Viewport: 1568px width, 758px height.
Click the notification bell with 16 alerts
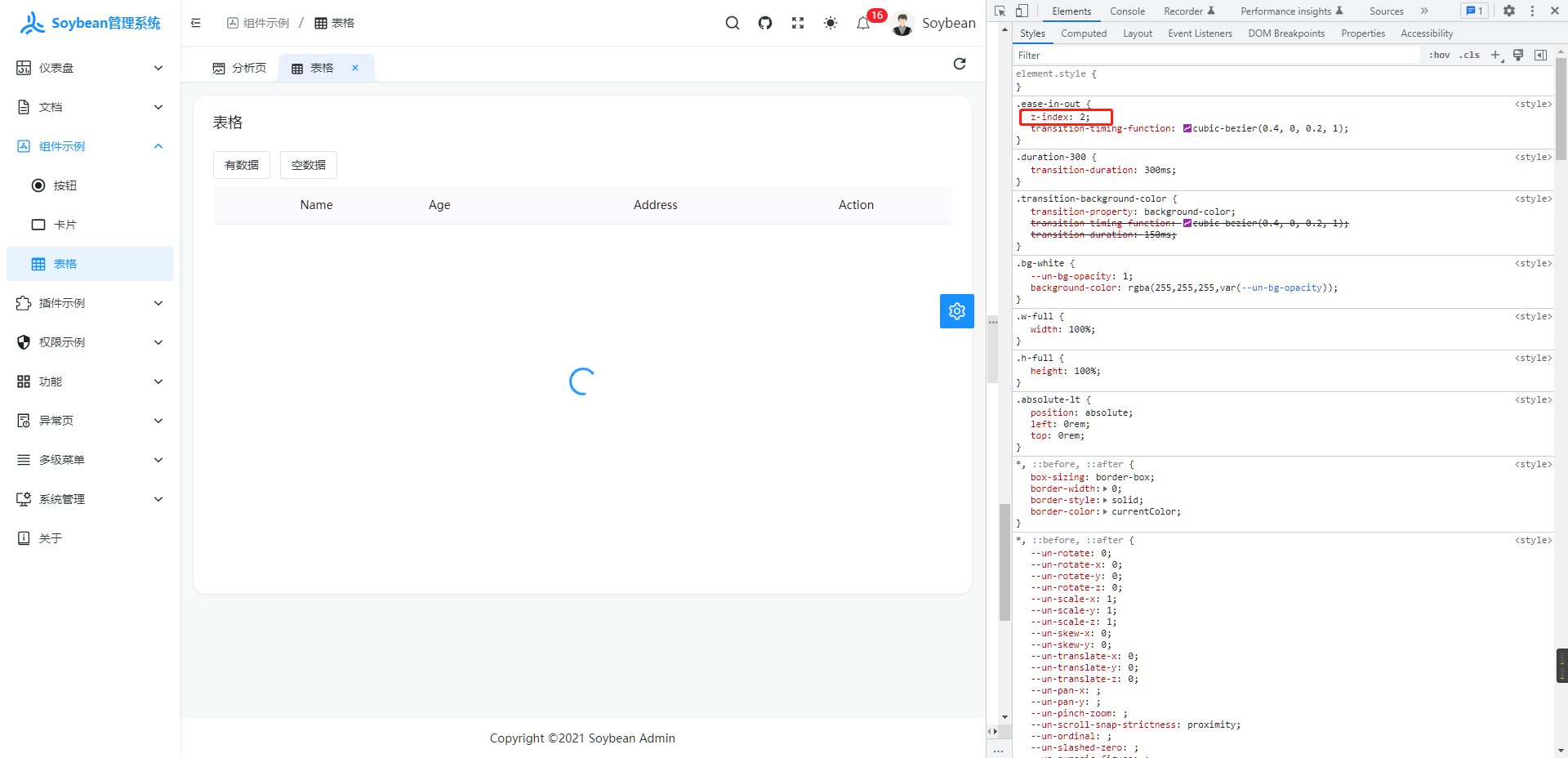point(863,23)
